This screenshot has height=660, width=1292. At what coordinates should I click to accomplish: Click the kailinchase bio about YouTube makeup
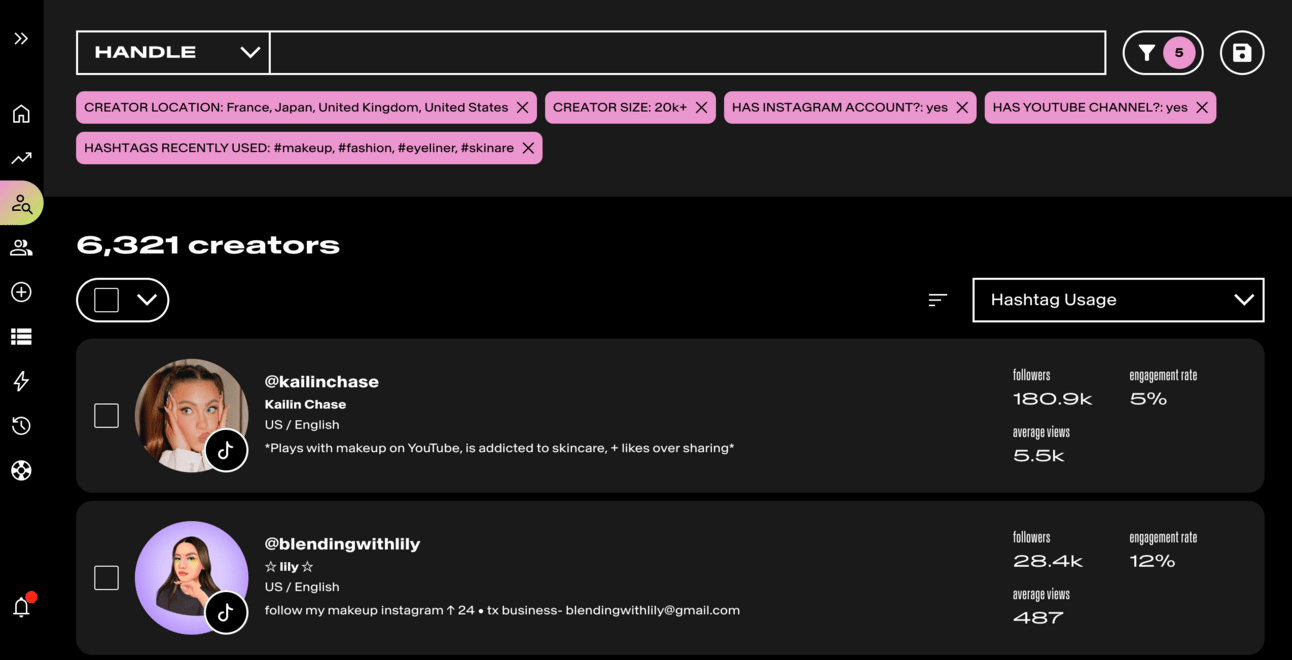pyautogui.click(x=499, y=448)
